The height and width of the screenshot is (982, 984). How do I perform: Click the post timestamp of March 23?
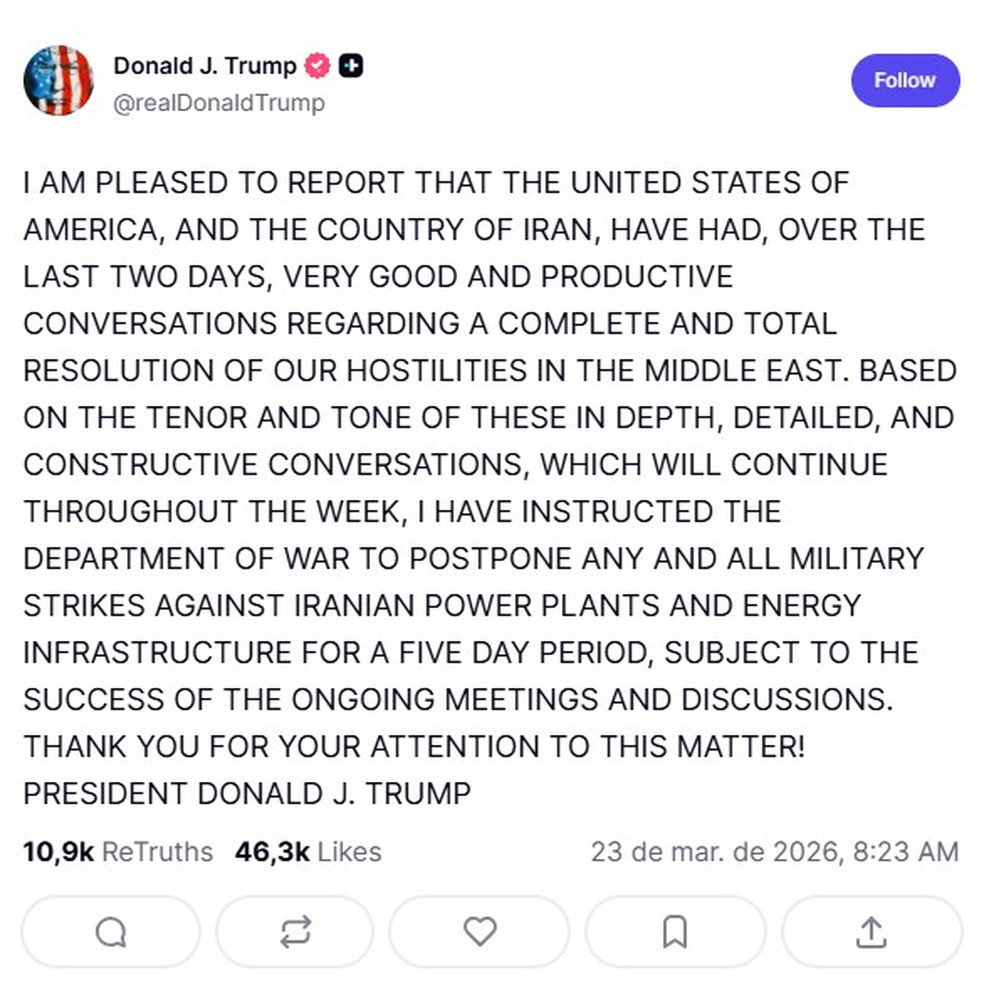coord(775,852)
